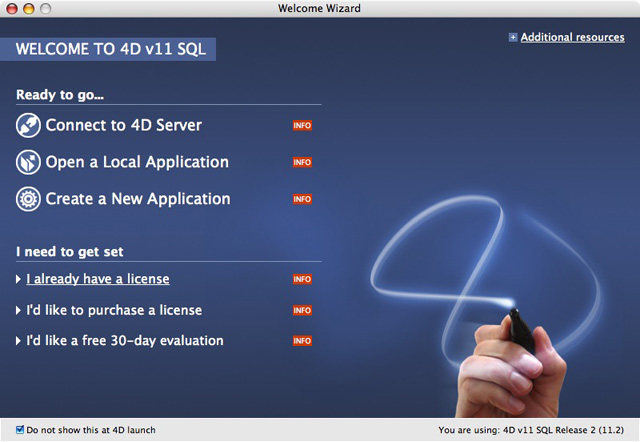
Task: Open the Additional resources link
Action: tap(572, 38)
